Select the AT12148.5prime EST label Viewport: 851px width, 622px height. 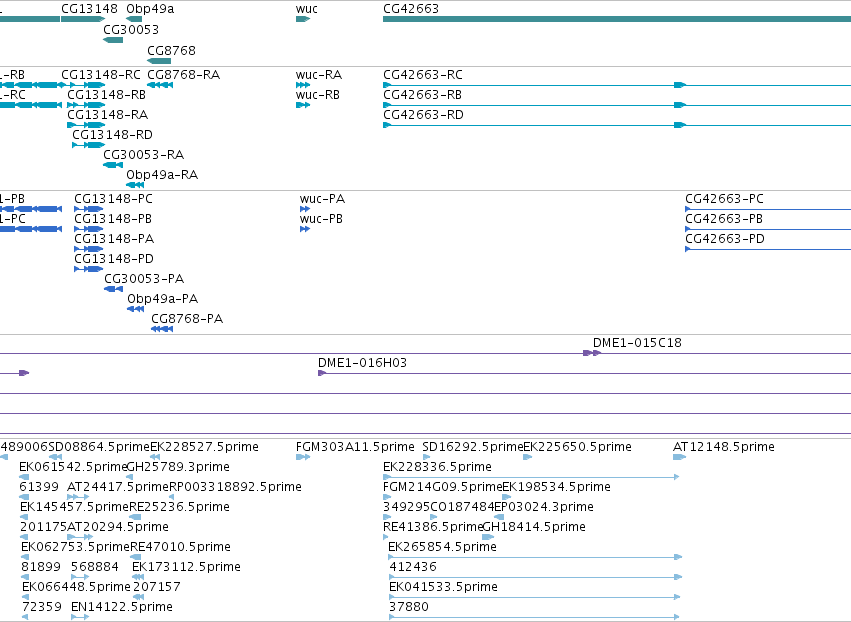[724, 447]
